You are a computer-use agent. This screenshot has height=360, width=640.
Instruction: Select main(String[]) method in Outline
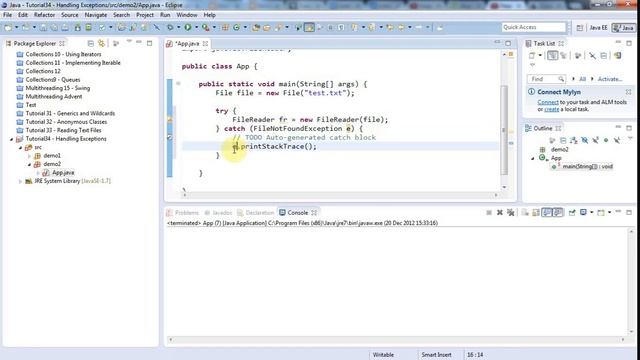point(587,167)
